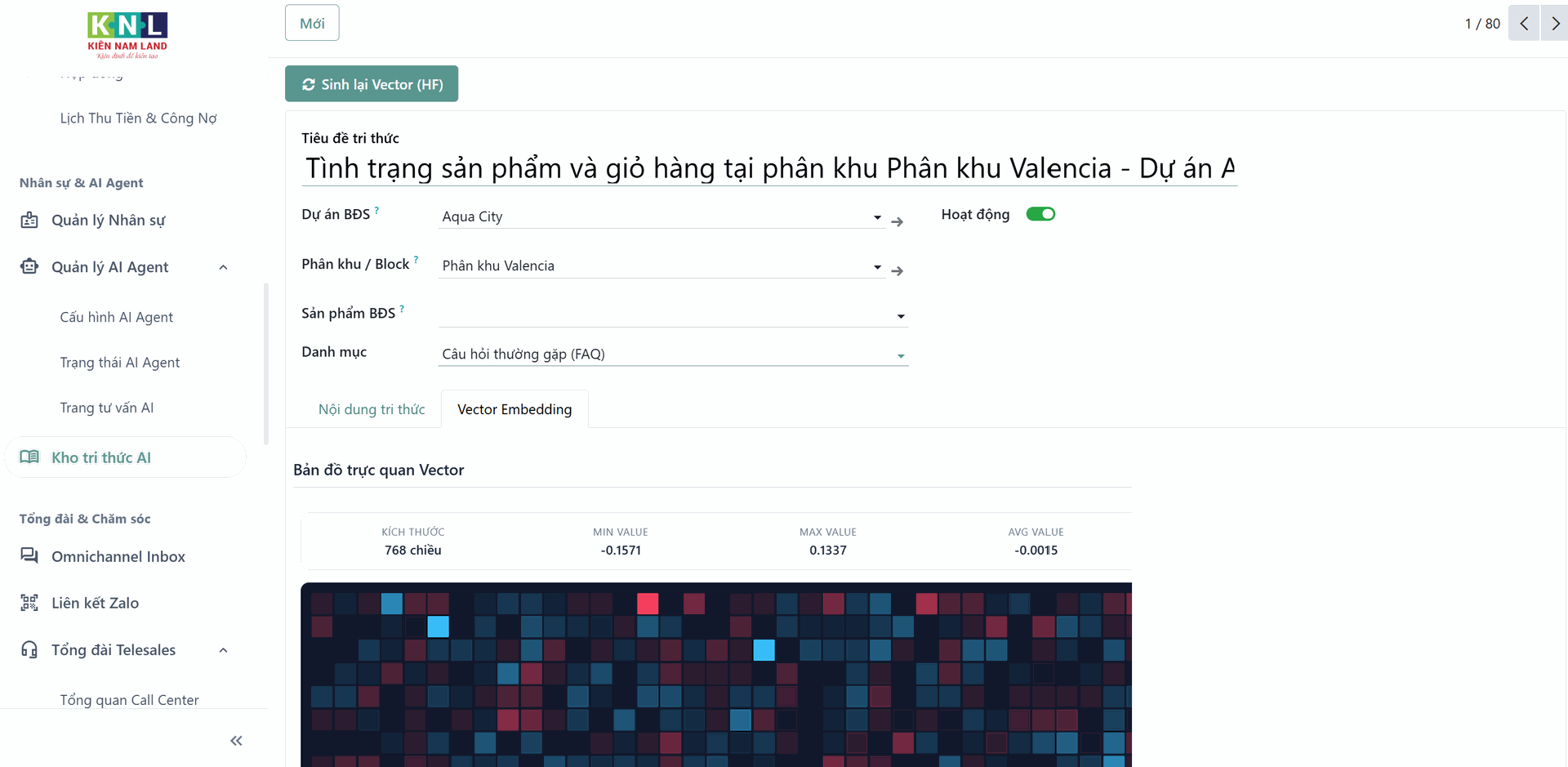Go to the next record arrow

tap(1554, 23)
